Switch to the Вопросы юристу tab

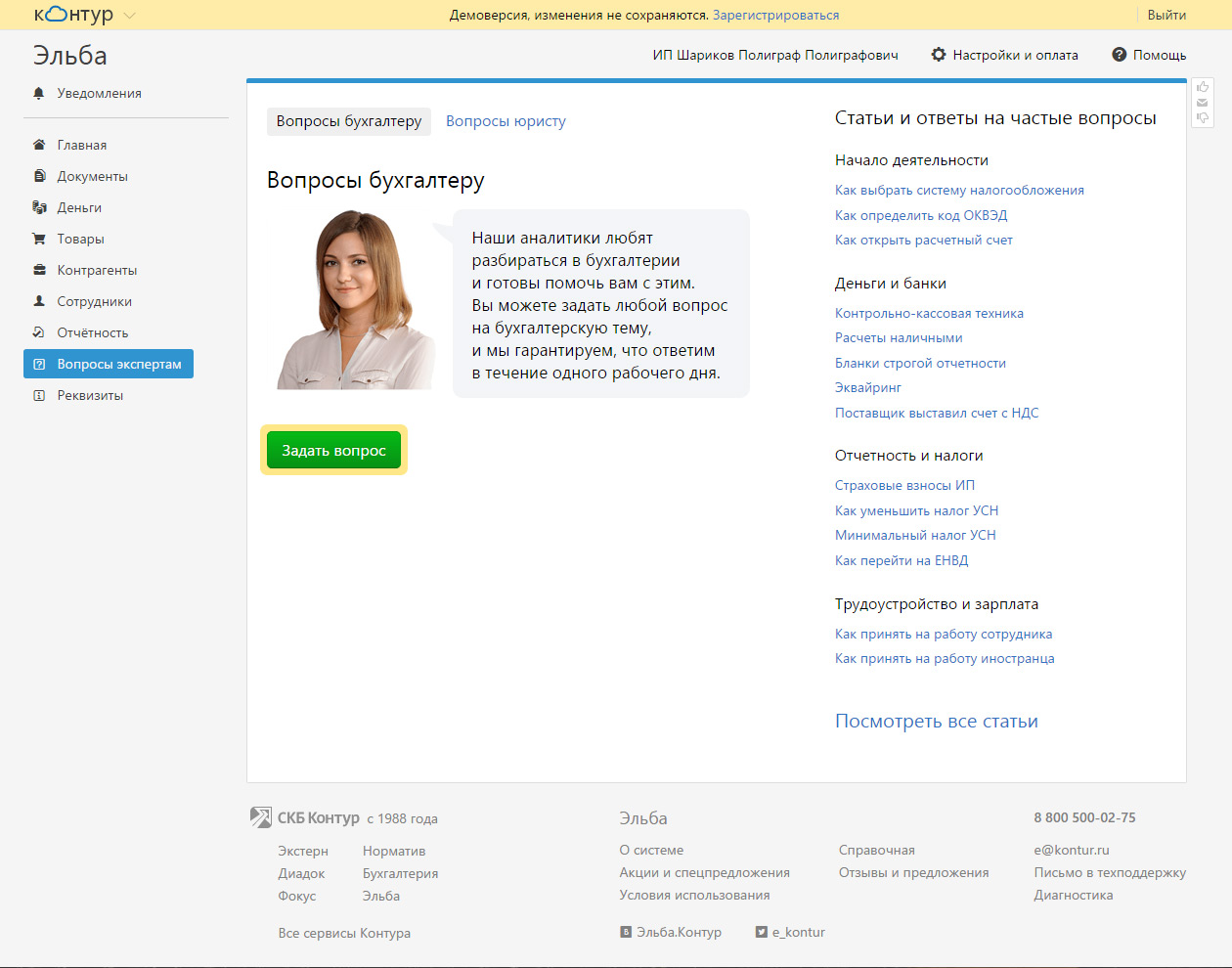506,121
